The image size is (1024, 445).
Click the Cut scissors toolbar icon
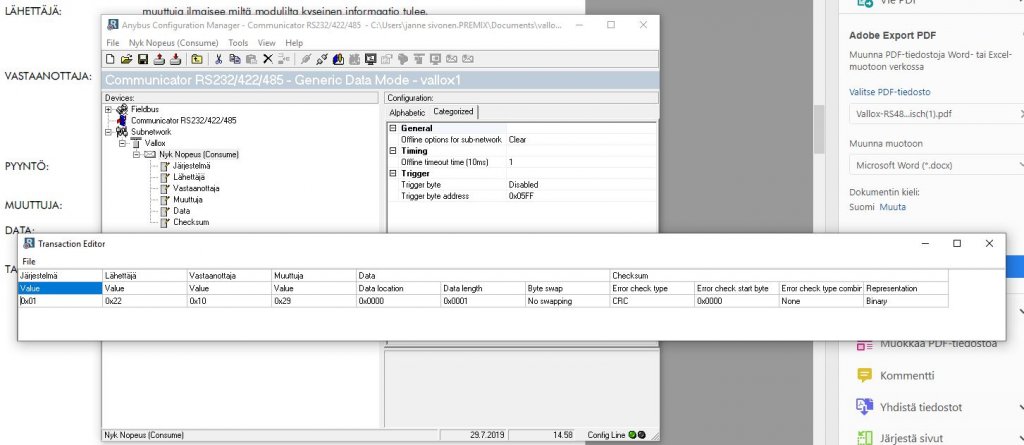(218, 59)
